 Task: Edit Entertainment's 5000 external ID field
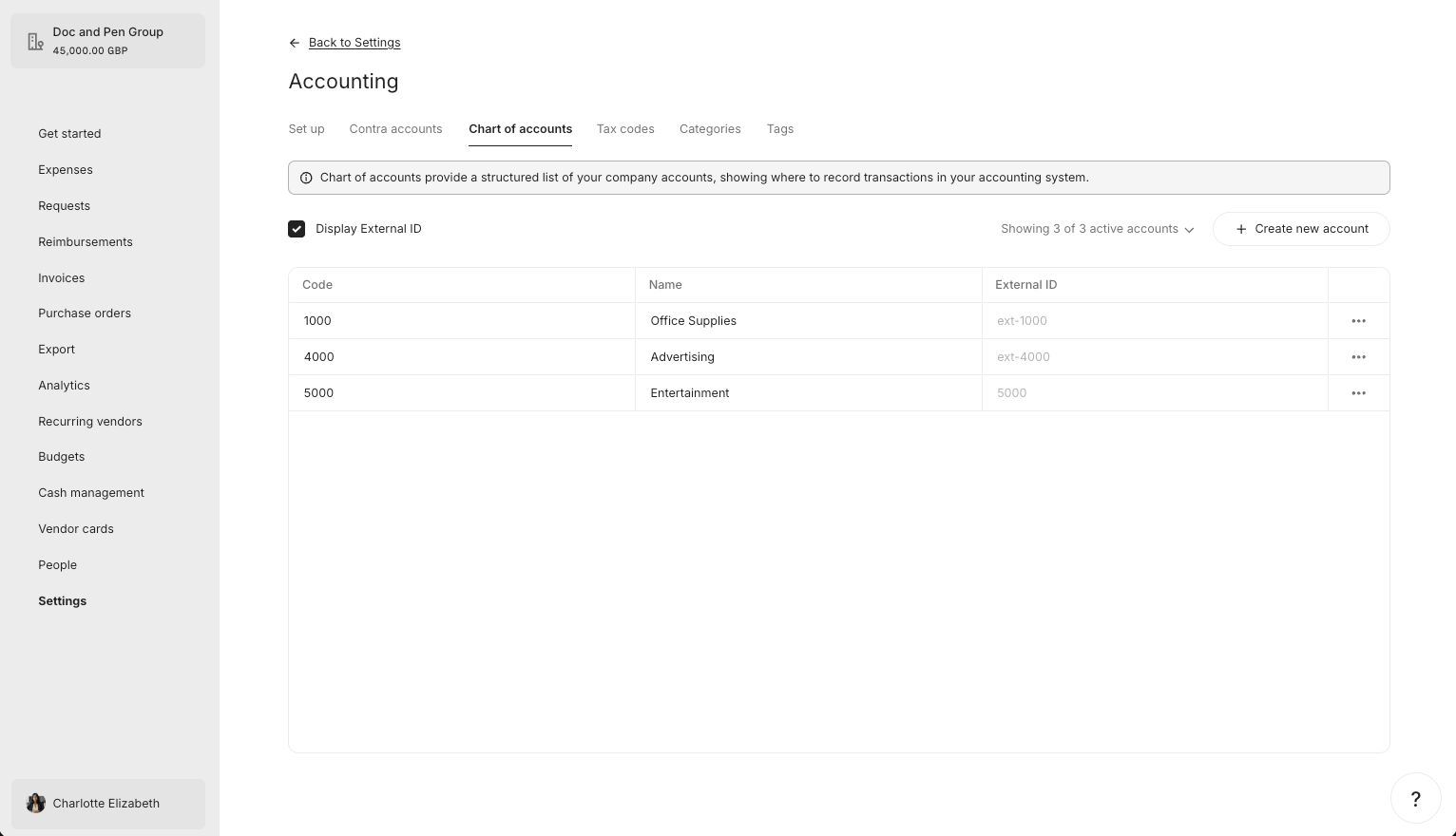click(x=1155, y=393)
